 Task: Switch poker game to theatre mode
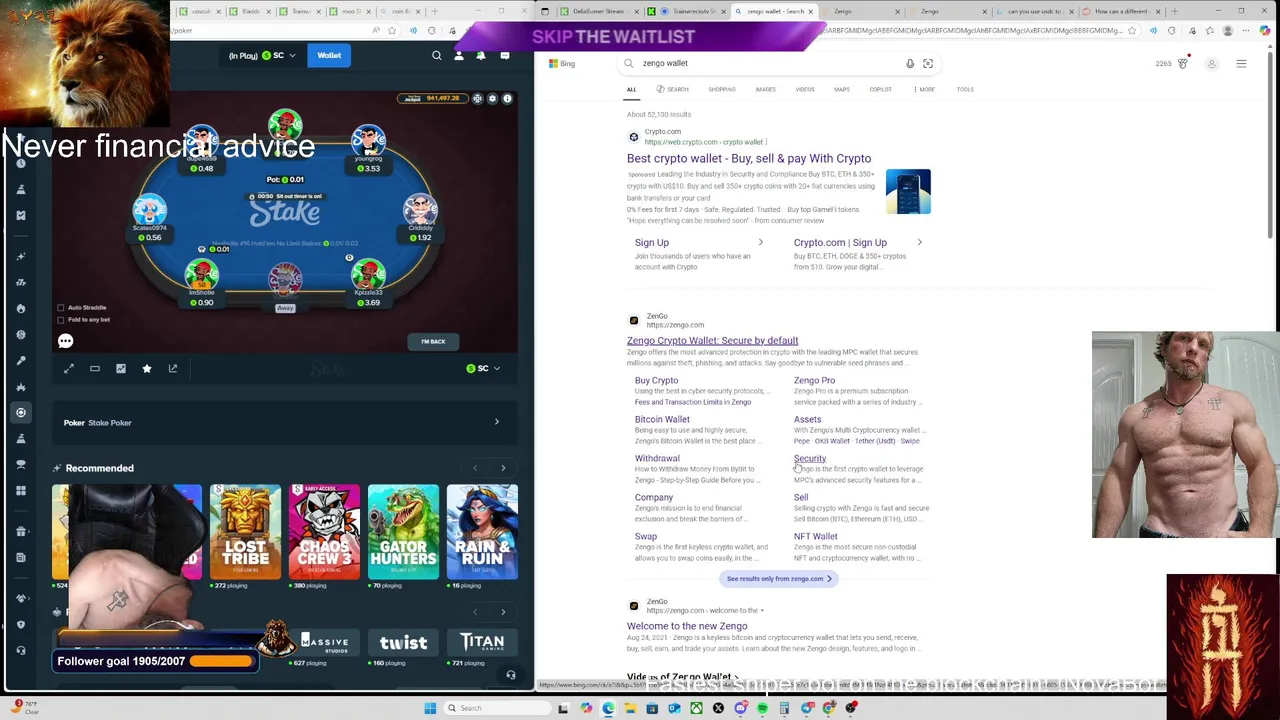[95, 369]
